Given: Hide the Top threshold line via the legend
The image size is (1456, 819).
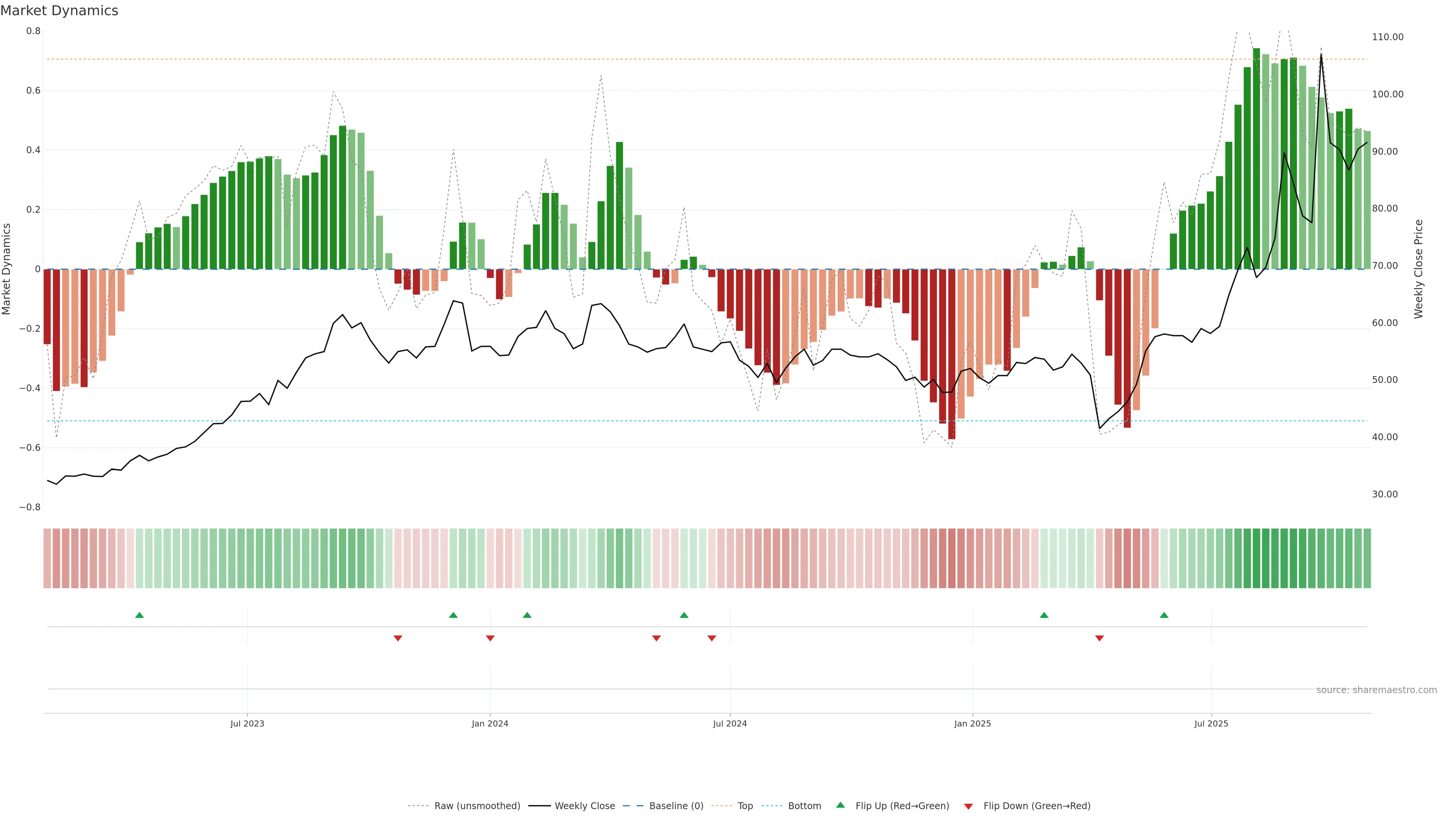Looking at the screenshot, I should 745,806.
